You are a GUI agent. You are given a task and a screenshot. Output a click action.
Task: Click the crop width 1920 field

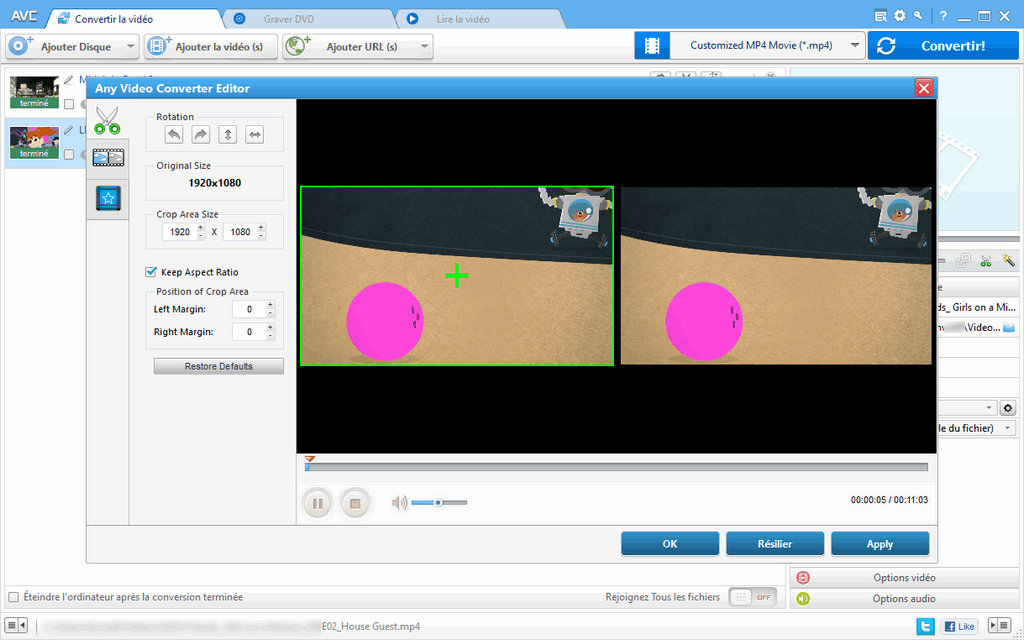pos(180,231)
